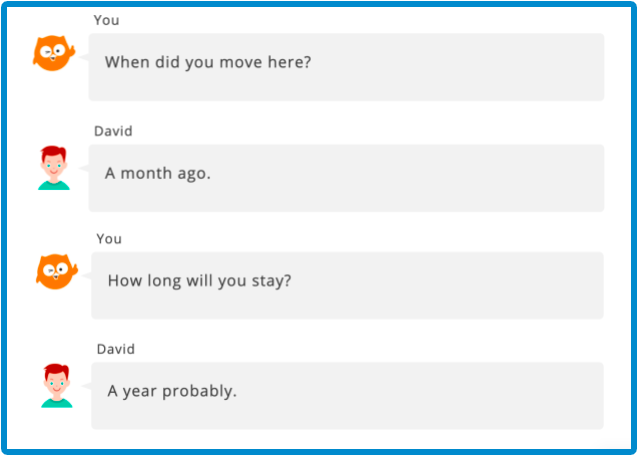Click the text 'A year probably.'
Screen dimensions: 638x456
click(172, 391)
